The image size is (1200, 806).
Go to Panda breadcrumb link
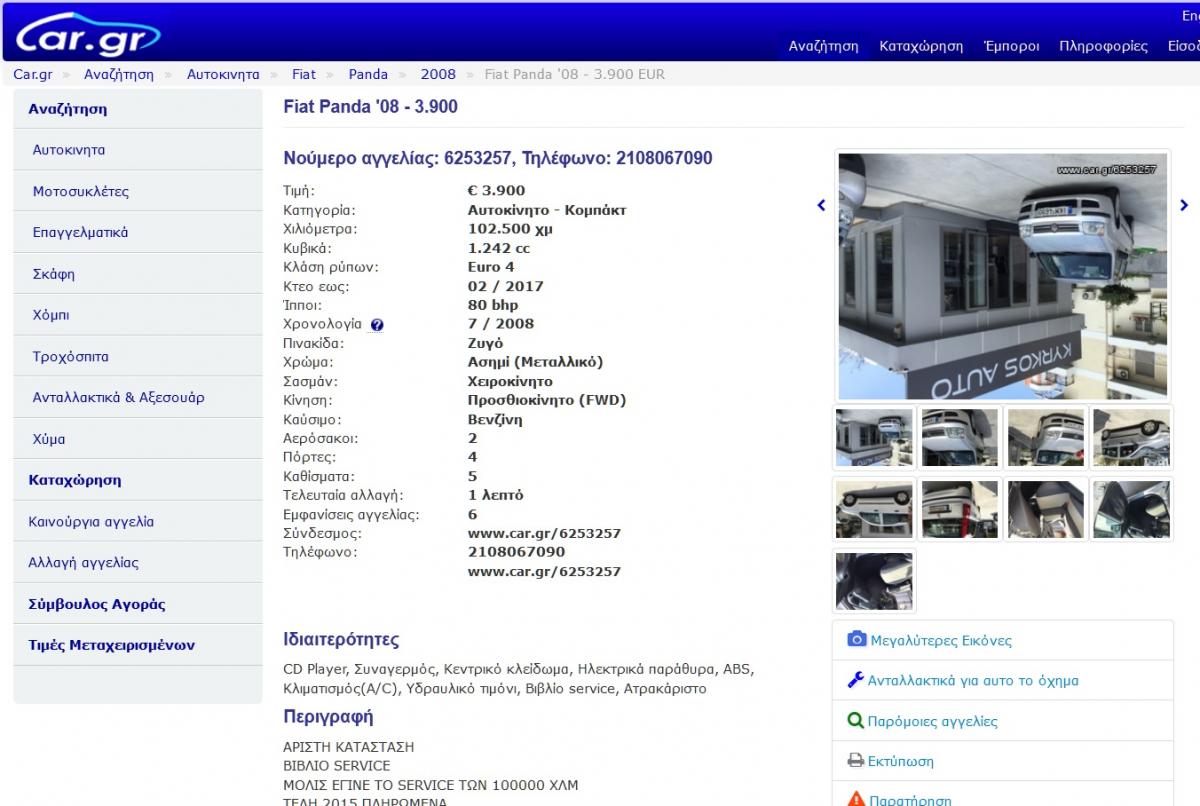click(368, 74)
